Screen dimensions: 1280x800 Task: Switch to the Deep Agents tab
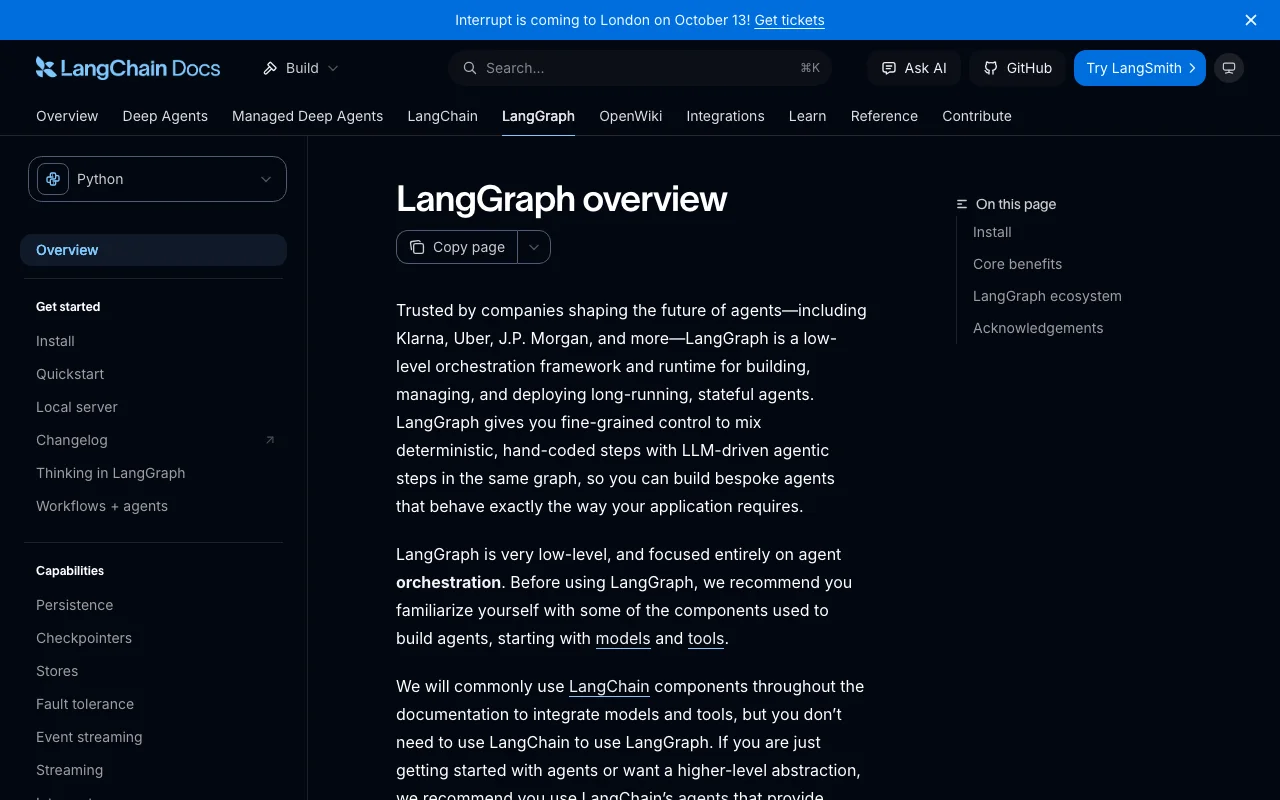pyautogui.click(x=165, y=116)
